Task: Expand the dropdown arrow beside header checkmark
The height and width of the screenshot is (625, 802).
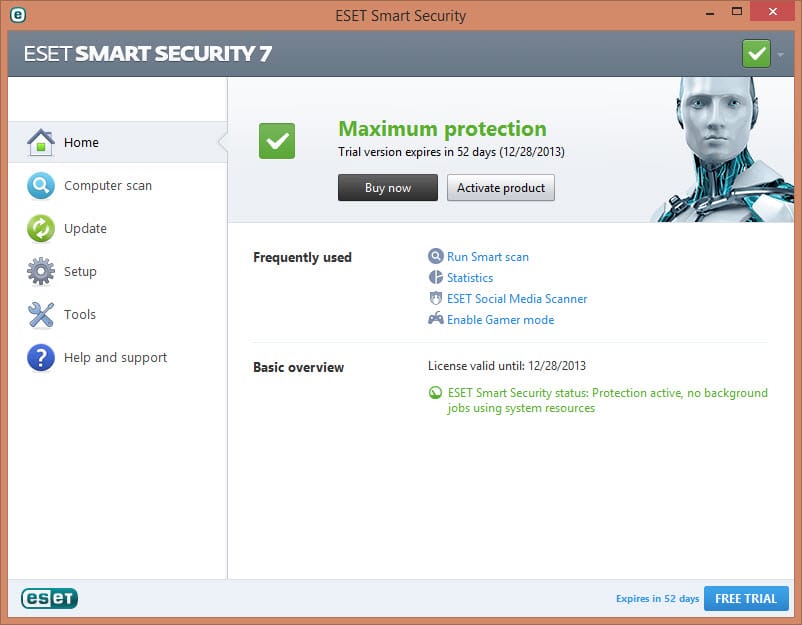Action: click(x=780, y=54)
